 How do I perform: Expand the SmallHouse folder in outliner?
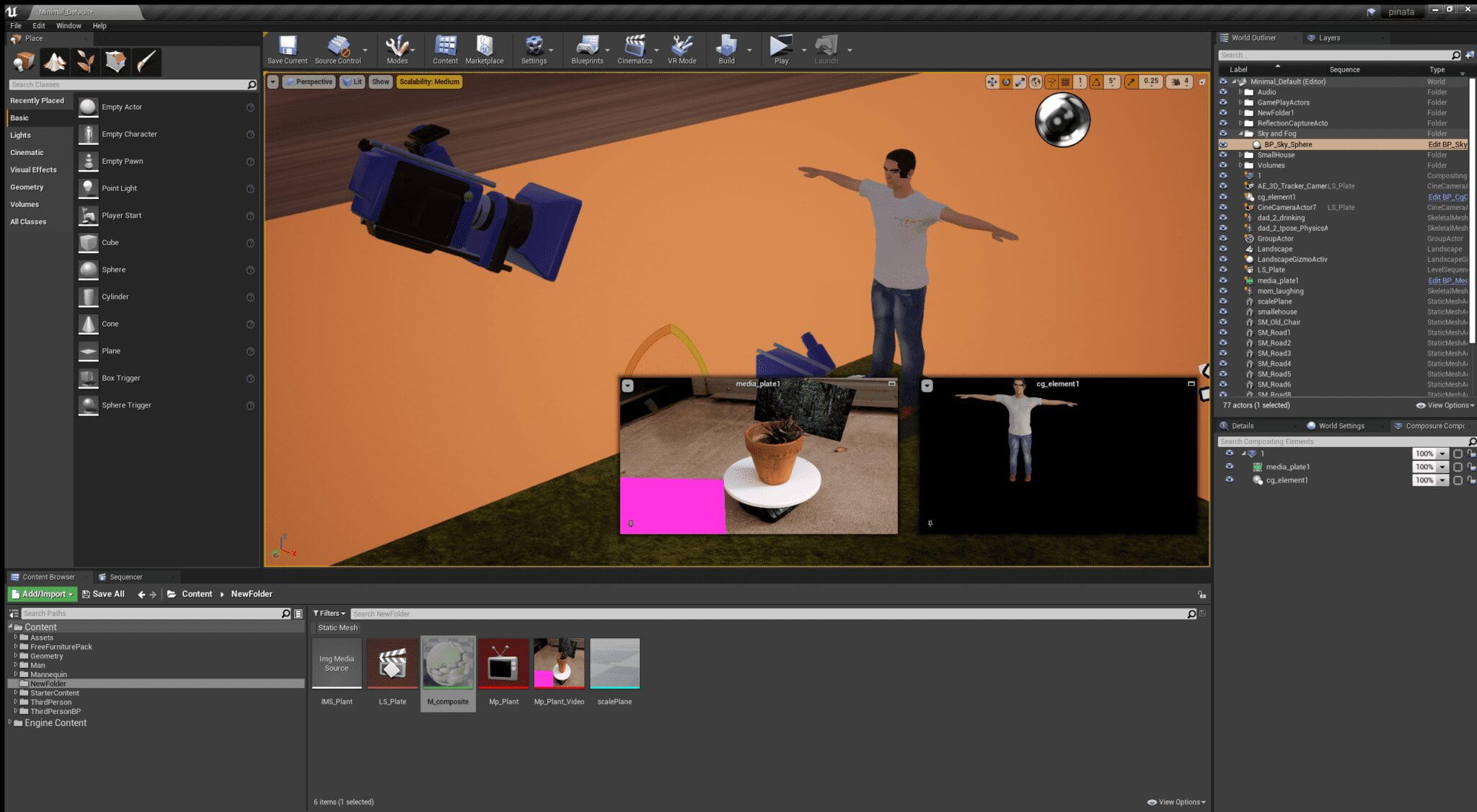coord(1240,155)
